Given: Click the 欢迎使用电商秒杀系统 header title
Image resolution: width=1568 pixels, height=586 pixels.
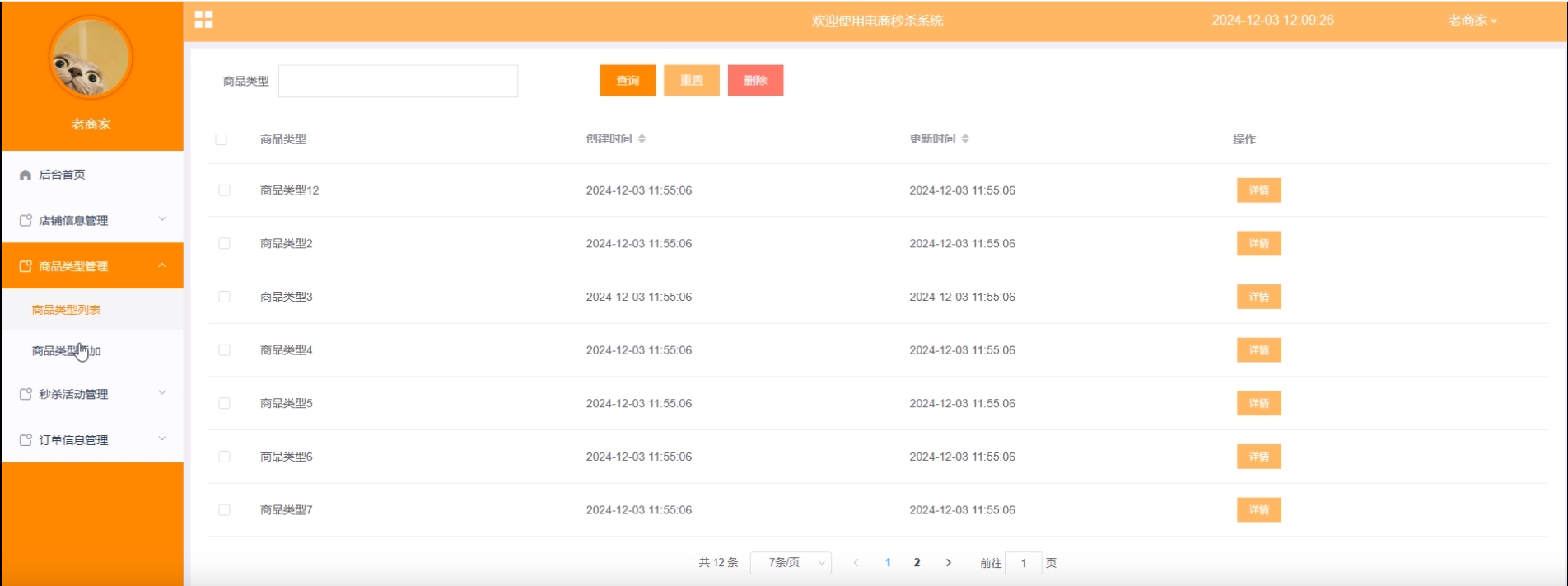Looking at the screenshot, I should (878, 21).
